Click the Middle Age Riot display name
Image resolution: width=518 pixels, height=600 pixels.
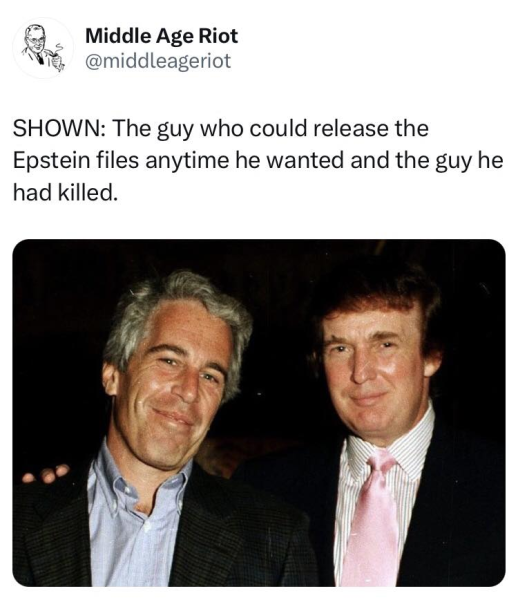(x=161, y=36)
